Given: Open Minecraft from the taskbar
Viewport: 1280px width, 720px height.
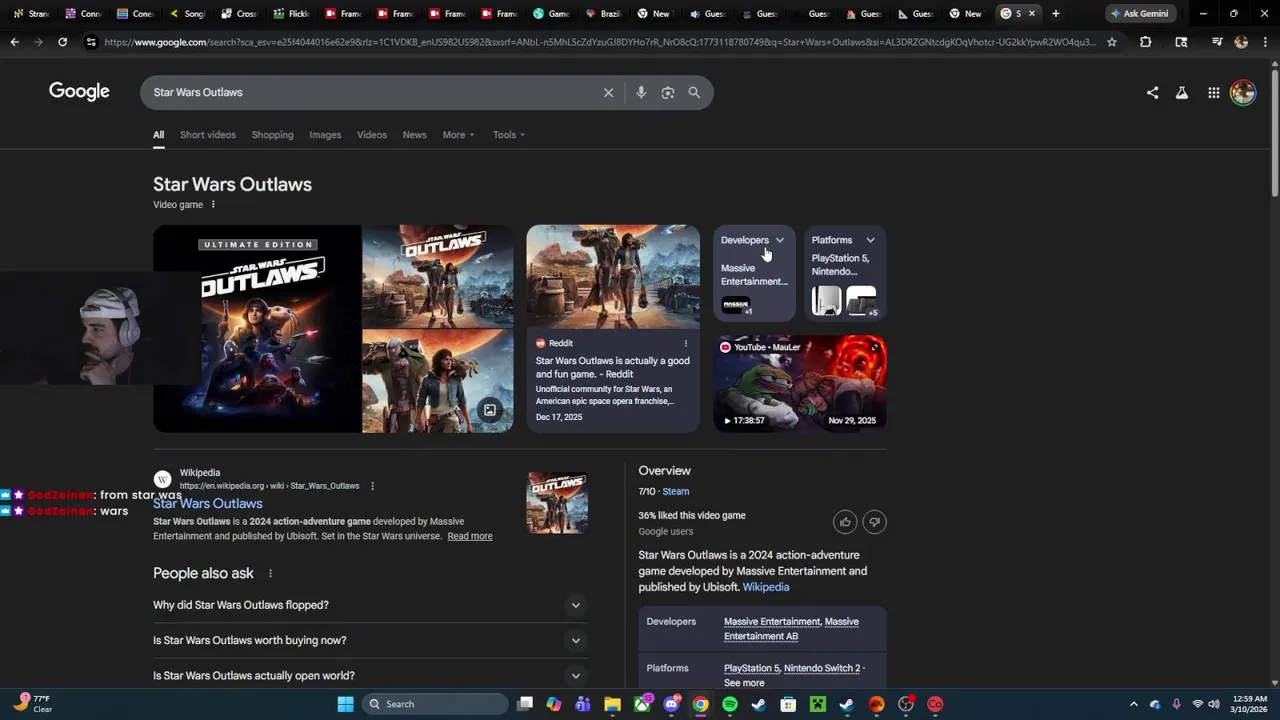Looking at the screenshot, I should point(818,704).
